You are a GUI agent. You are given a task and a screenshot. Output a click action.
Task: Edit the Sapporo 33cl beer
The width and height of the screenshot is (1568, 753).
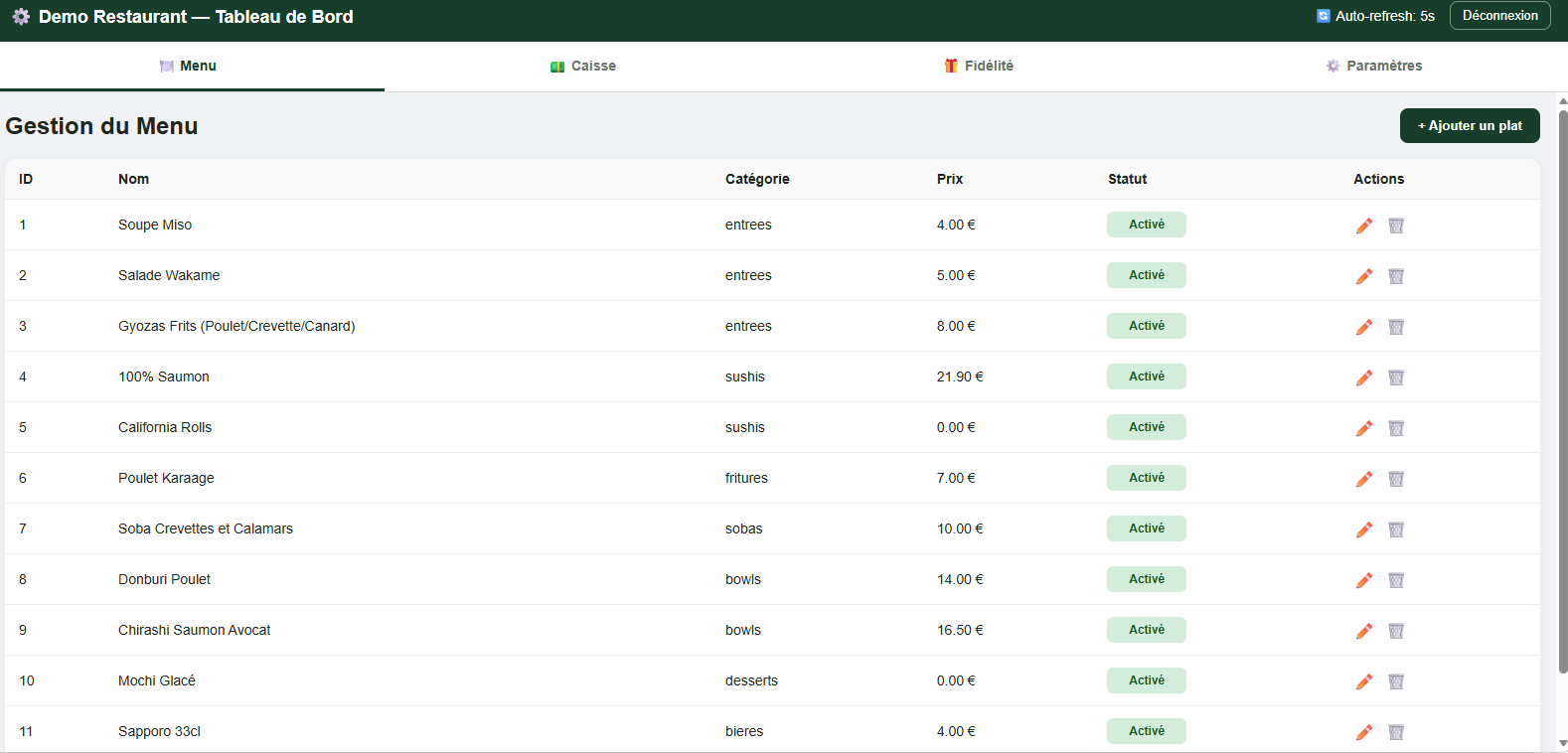tap(1364, 732)
